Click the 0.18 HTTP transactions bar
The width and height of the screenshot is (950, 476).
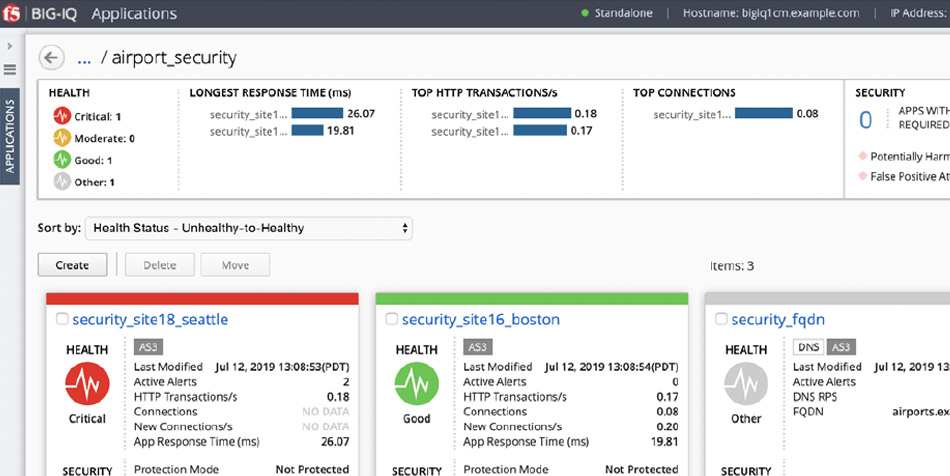pos(542,113)
